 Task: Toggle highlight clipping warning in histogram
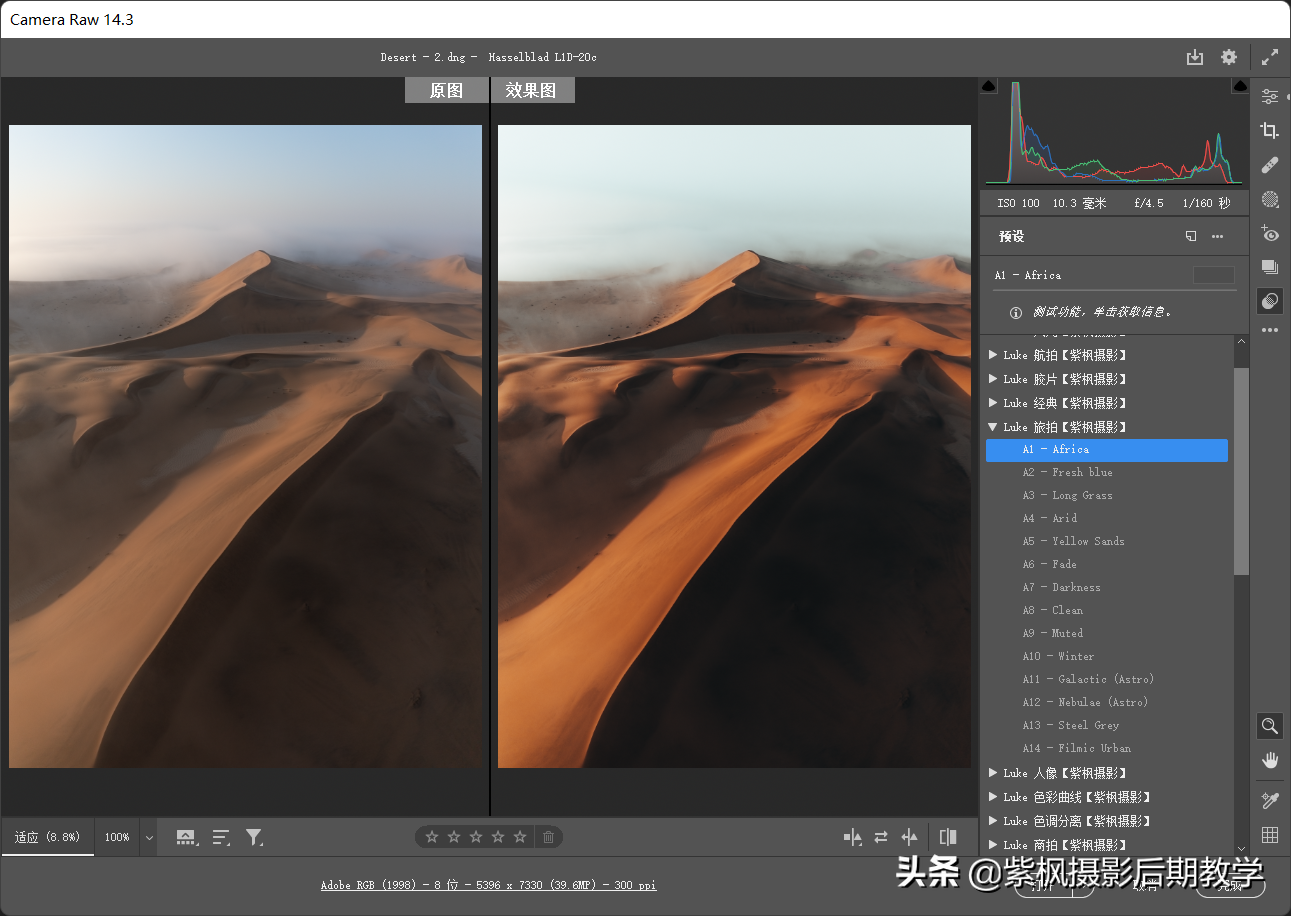(x=1240, y=87)
